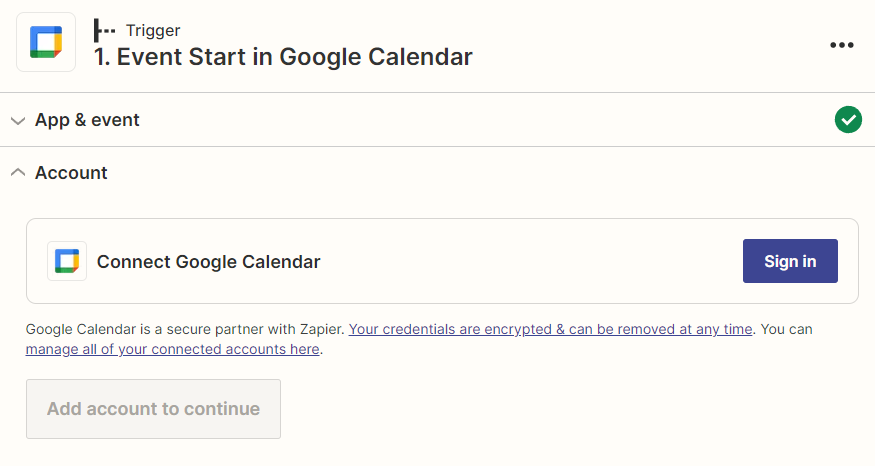
Task: Expand the App & event section chevron
Action: tap(17, 121)
